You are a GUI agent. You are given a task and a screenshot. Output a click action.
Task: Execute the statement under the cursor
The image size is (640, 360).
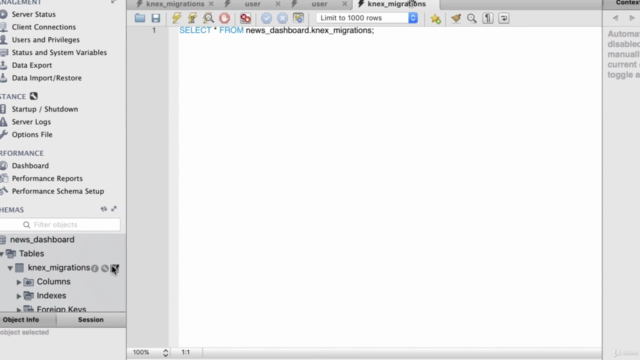(x=192, y=18)
